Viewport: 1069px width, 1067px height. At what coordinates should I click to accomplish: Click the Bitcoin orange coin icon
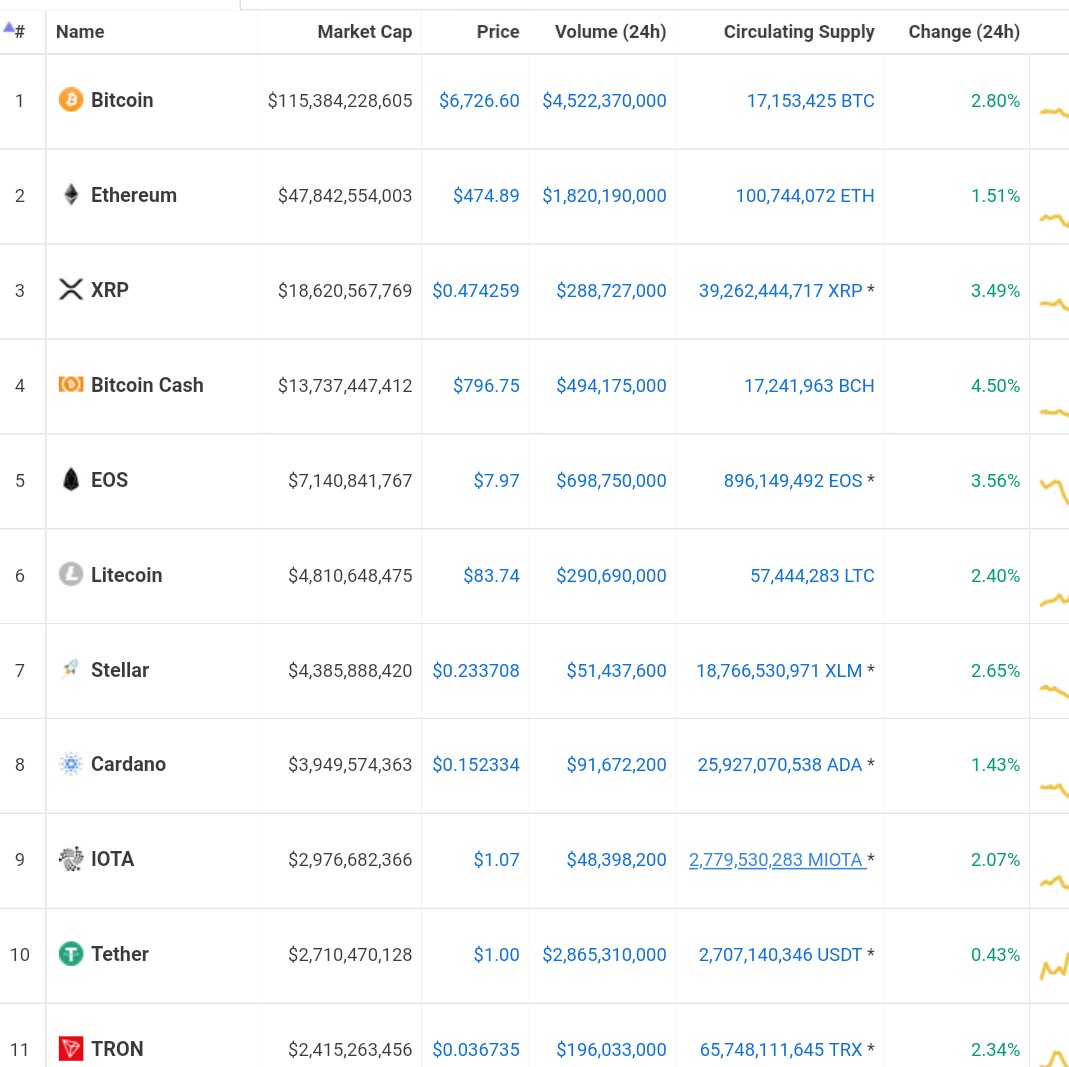71,100
